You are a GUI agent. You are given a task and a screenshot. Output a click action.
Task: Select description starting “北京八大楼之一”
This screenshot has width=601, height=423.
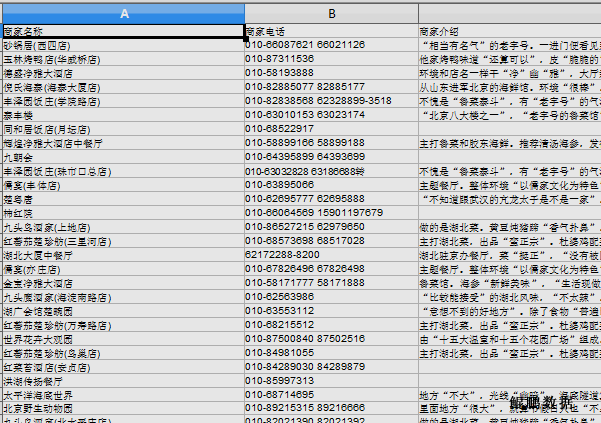510,115
